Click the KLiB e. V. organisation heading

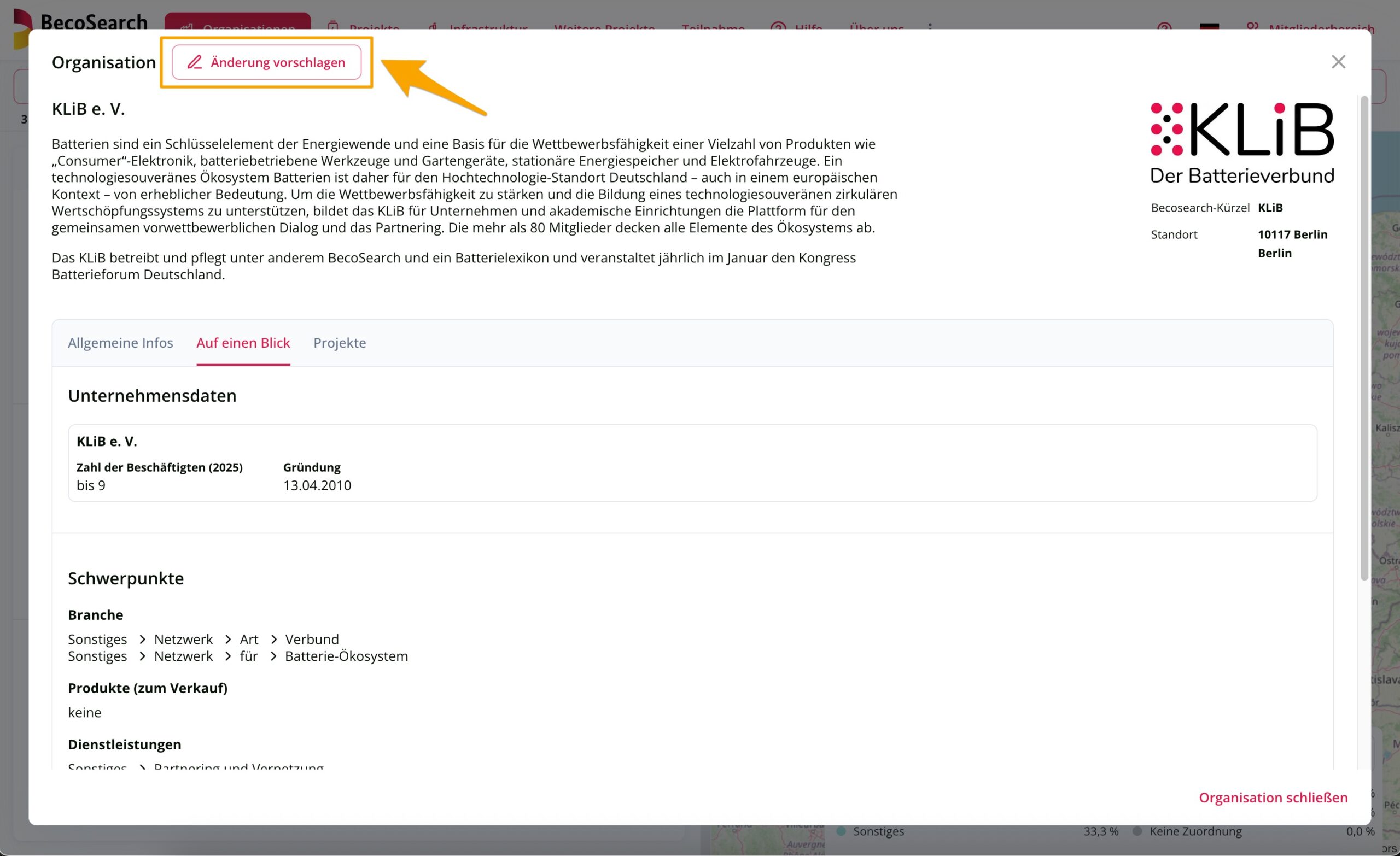(x=88, y=108)
